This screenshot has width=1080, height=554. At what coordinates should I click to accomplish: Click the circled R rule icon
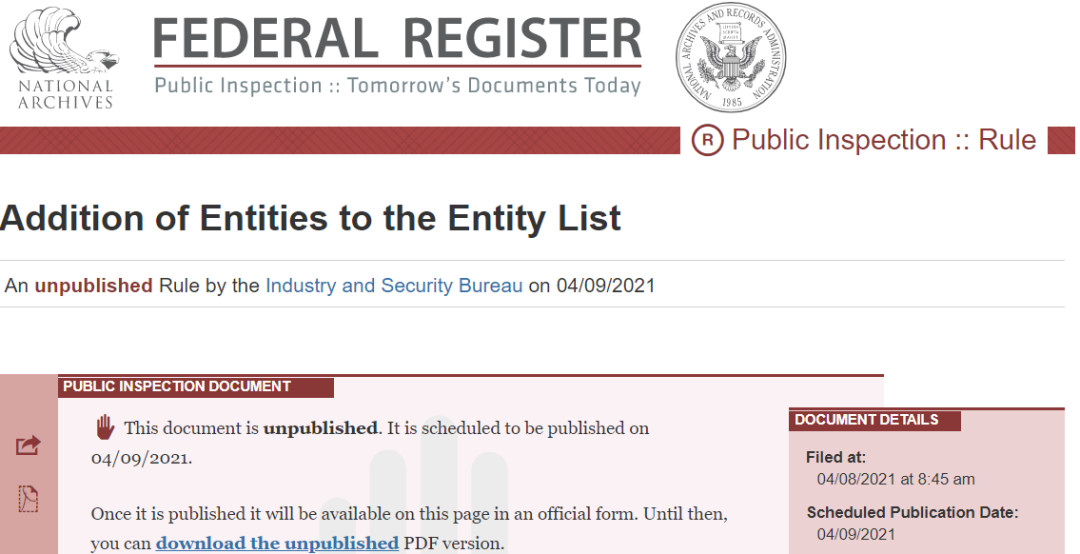(707, 141)
